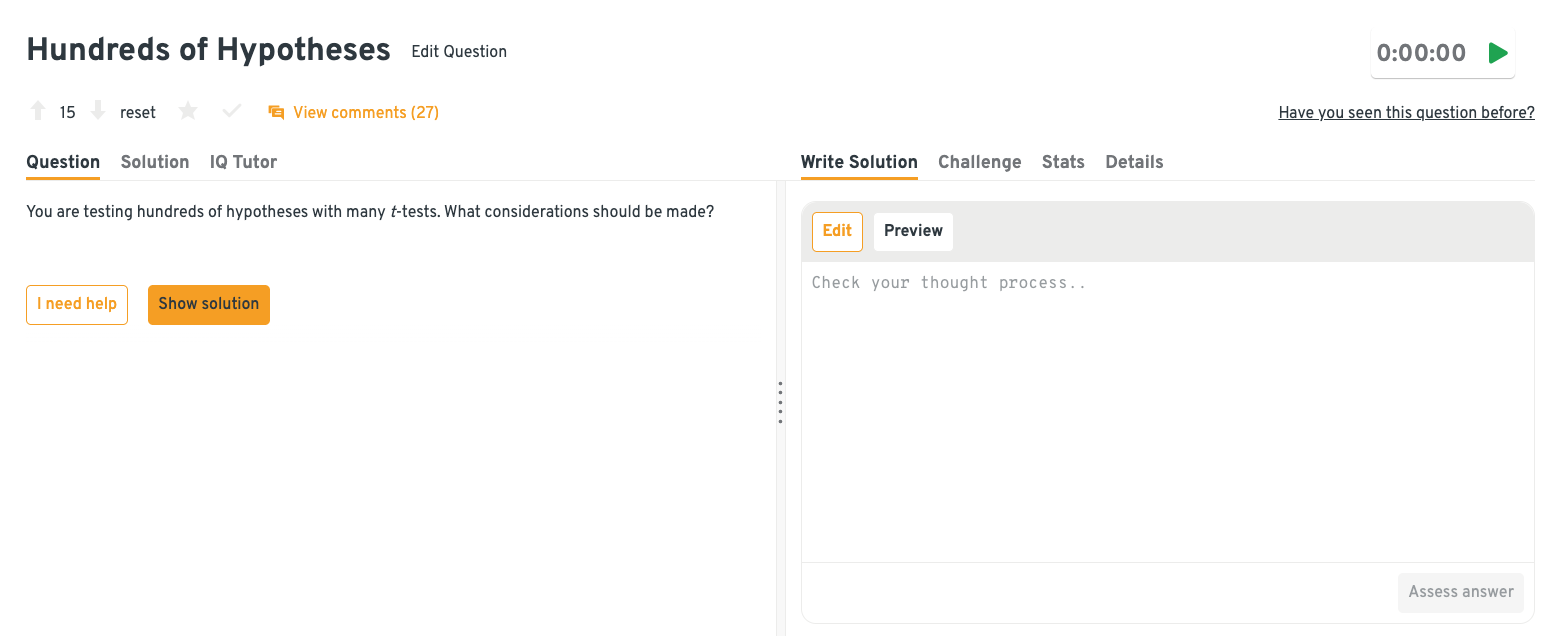This screenshot has height=636, width=1557.
Task: Toggle Preview mode in the solution editor
Action: (x=913, y=231)
